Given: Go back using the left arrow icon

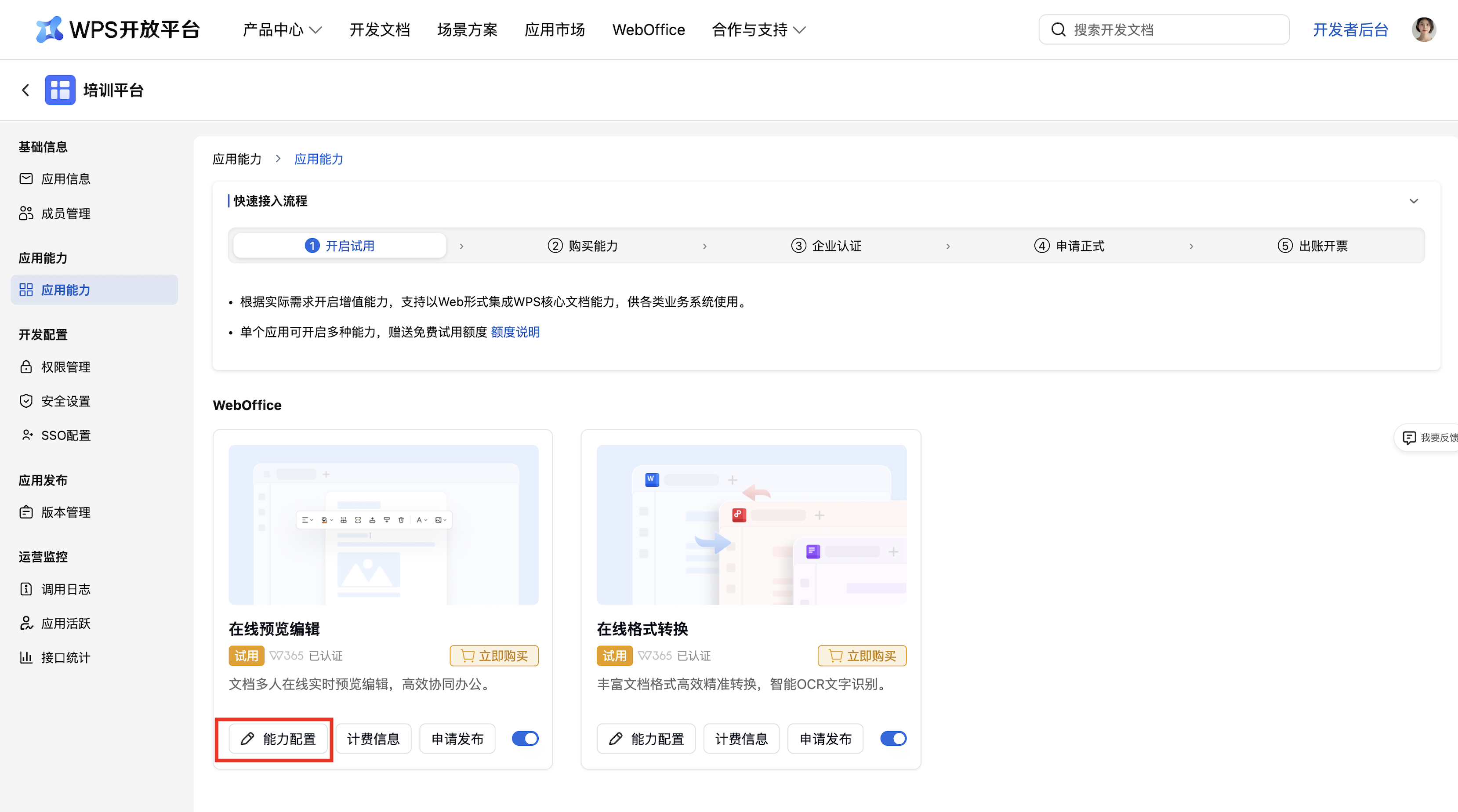Looking at the screenshot, I should [25, 90].
